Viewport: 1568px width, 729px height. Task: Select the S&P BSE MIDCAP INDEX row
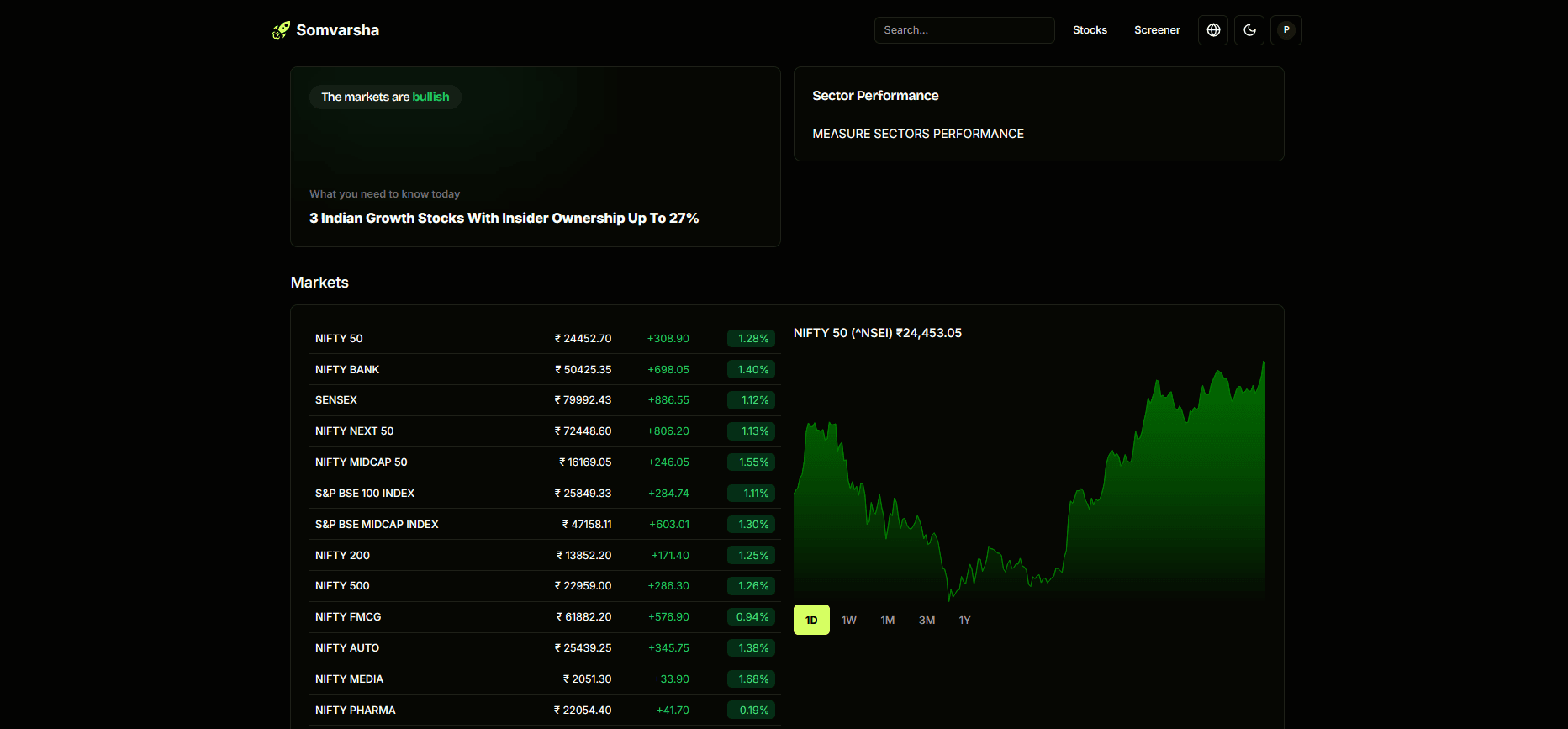click(x=545, y=525)
